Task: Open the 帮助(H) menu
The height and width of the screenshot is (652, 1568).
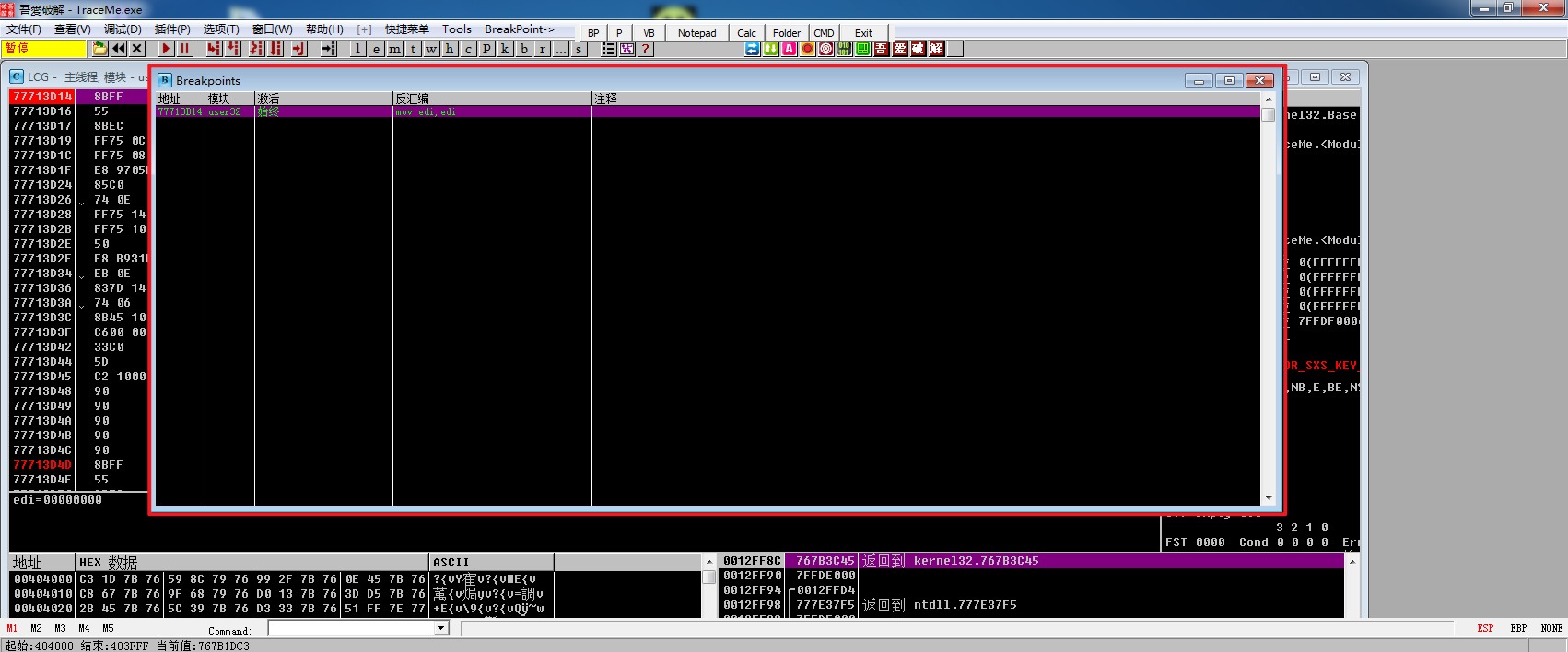Action: click(324, 29)
